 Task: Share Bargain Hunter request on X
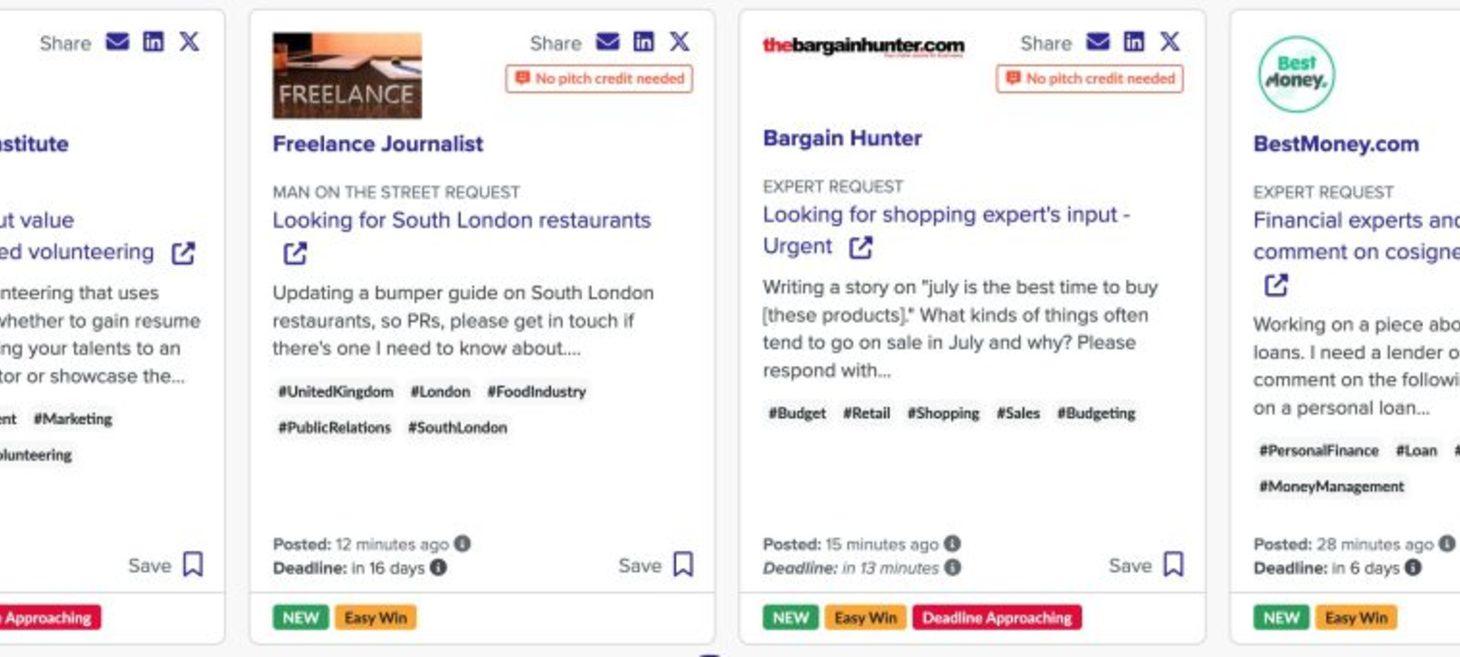[x=1169, y=42]
